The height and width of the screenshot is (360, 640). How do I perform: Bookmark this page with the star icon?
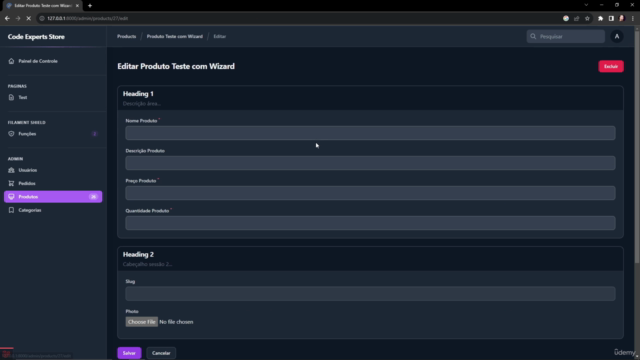click(587, 18)
